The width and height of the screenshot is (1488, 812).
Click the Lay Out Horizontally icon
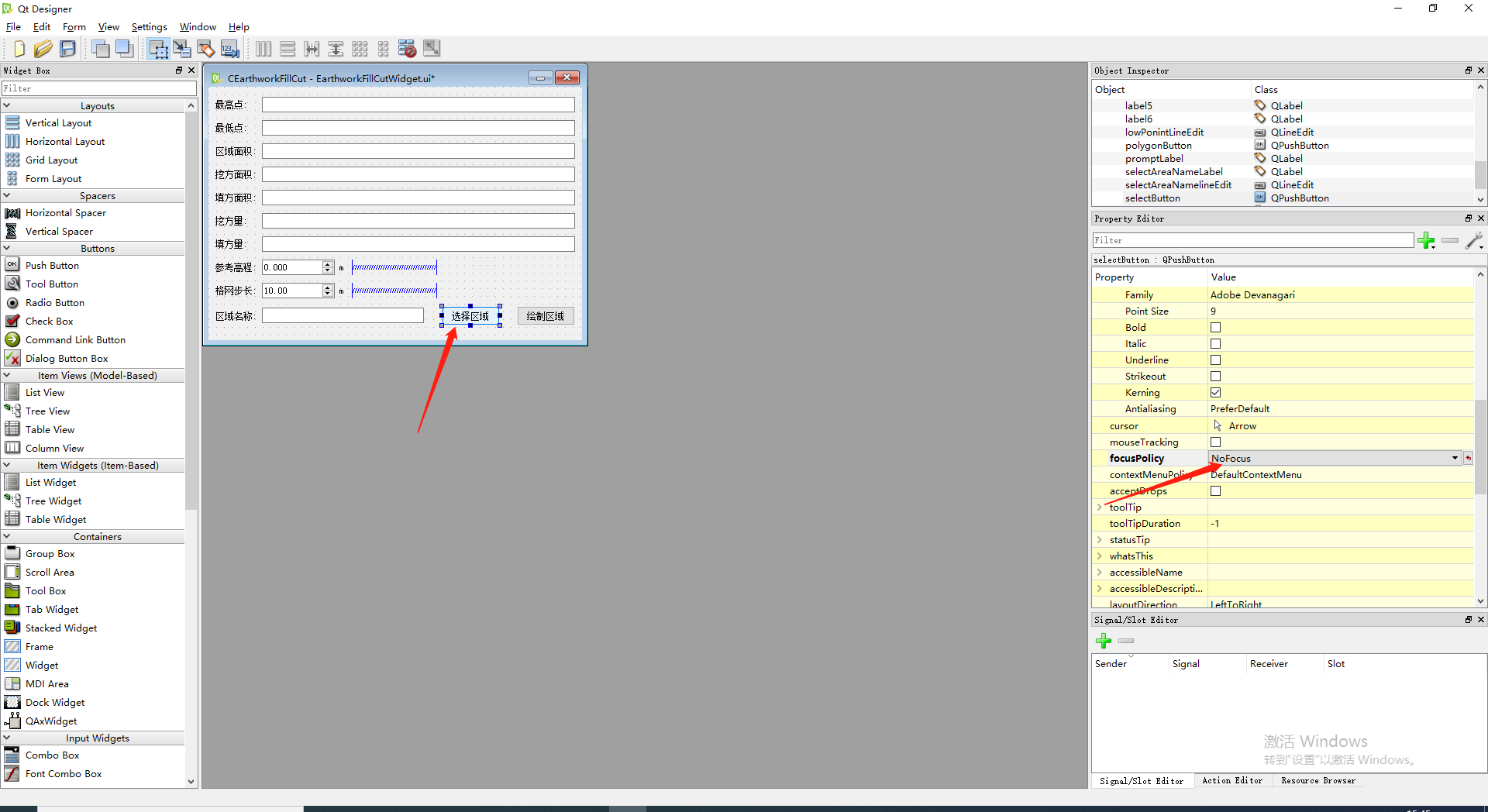click(x=263, y=48)
